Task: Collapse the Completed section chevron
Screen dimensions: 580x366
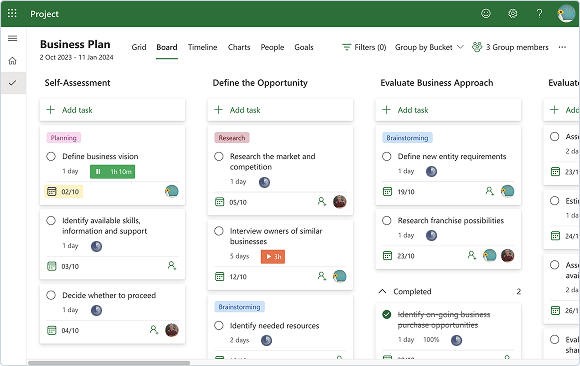Action: (x=382, y=292)
